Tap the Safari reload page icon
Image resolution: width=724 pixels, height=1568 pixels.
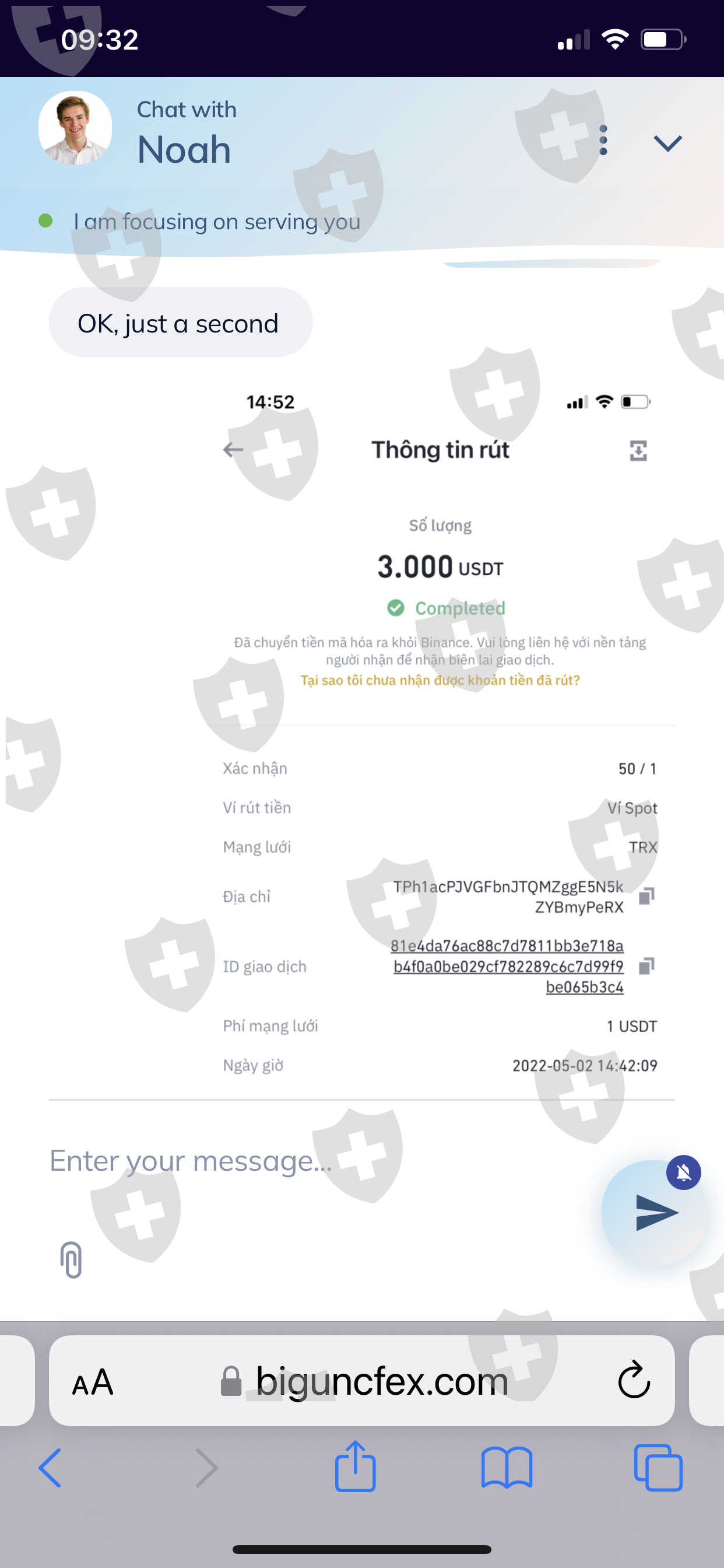click(x=633, y=1381)
